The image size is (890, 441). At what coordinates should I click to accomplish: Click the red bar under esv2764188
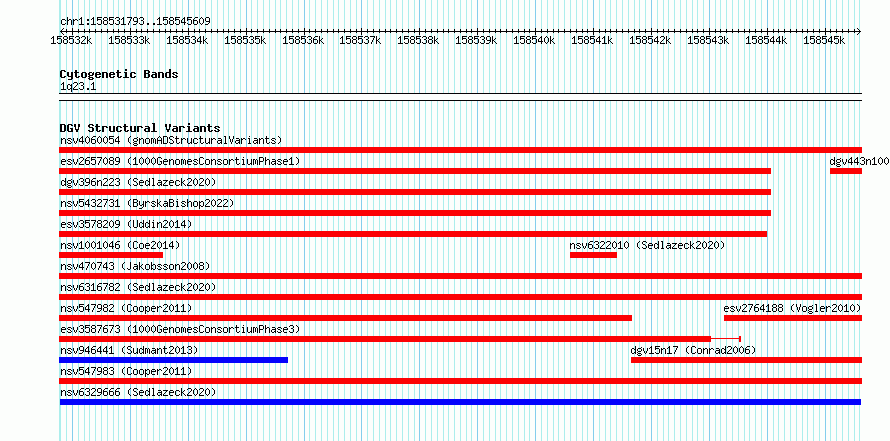(x=793, y=318)
